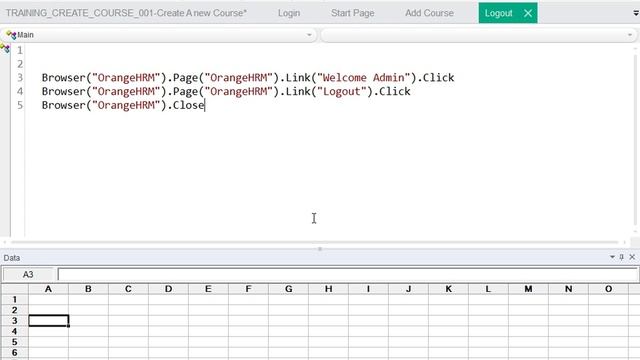Click the .Click method on line 3
Image resolution: width=640 pixels, height=360 pixels.
(436, 78)
